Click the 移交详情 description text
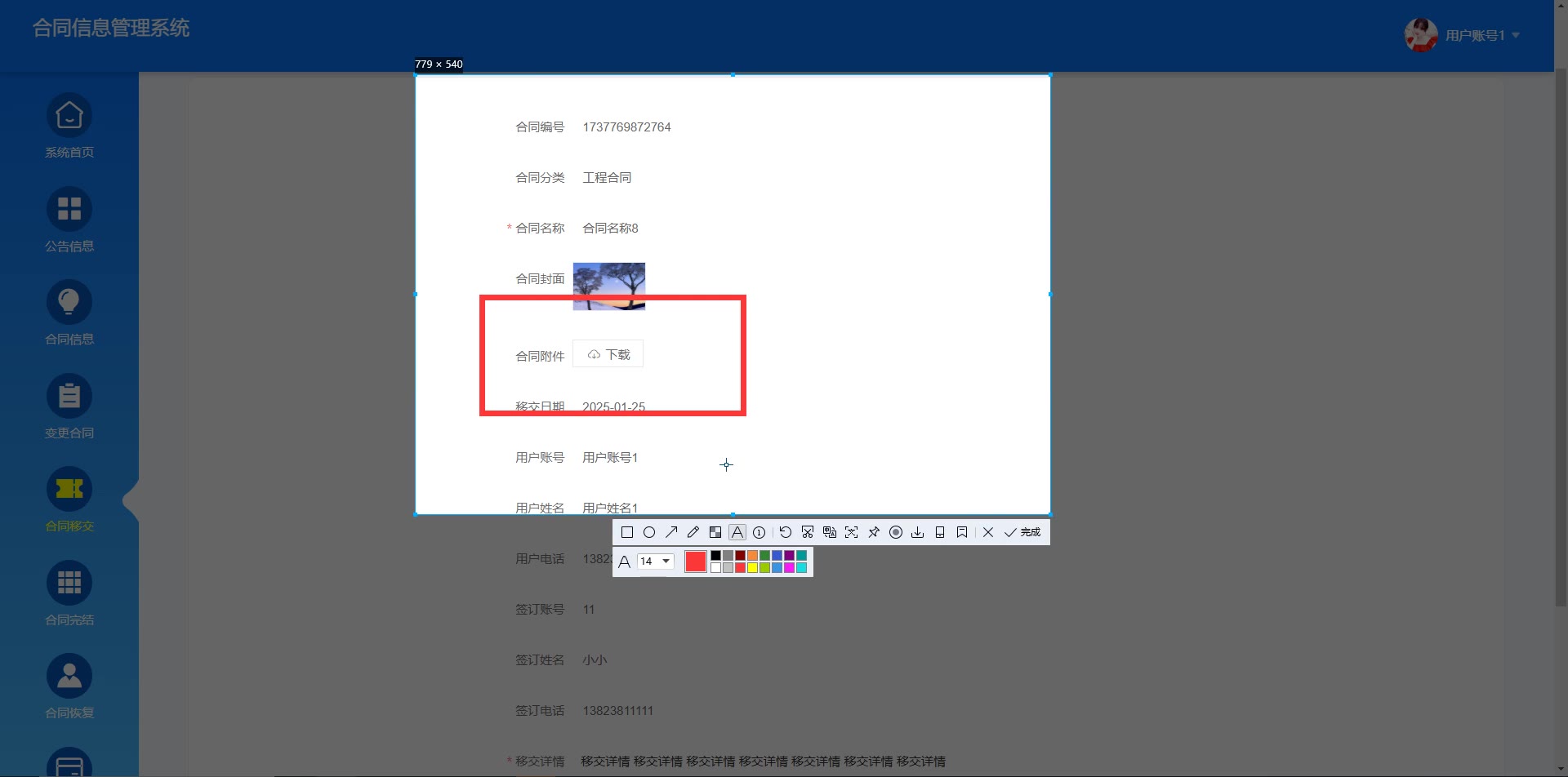Image resolution: width=1568 pixels, height=777 pixels. click(763, 761)
